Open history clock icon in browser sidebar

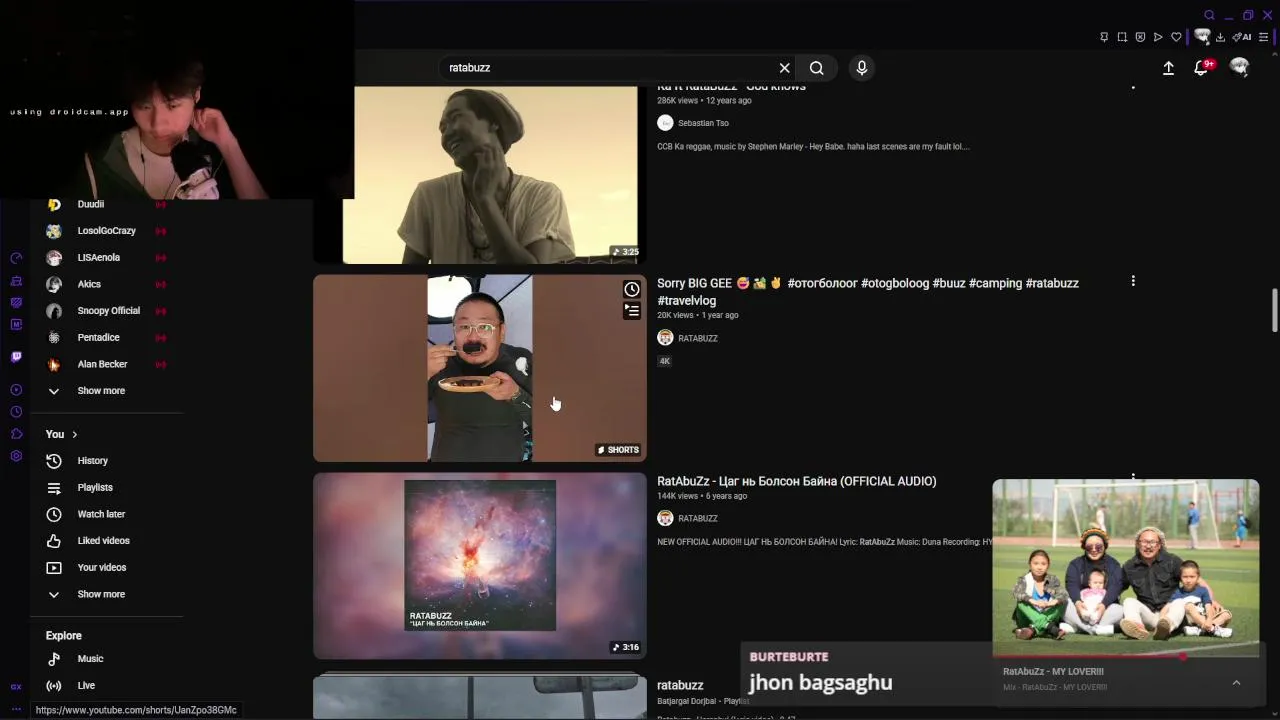pos(16,412)
